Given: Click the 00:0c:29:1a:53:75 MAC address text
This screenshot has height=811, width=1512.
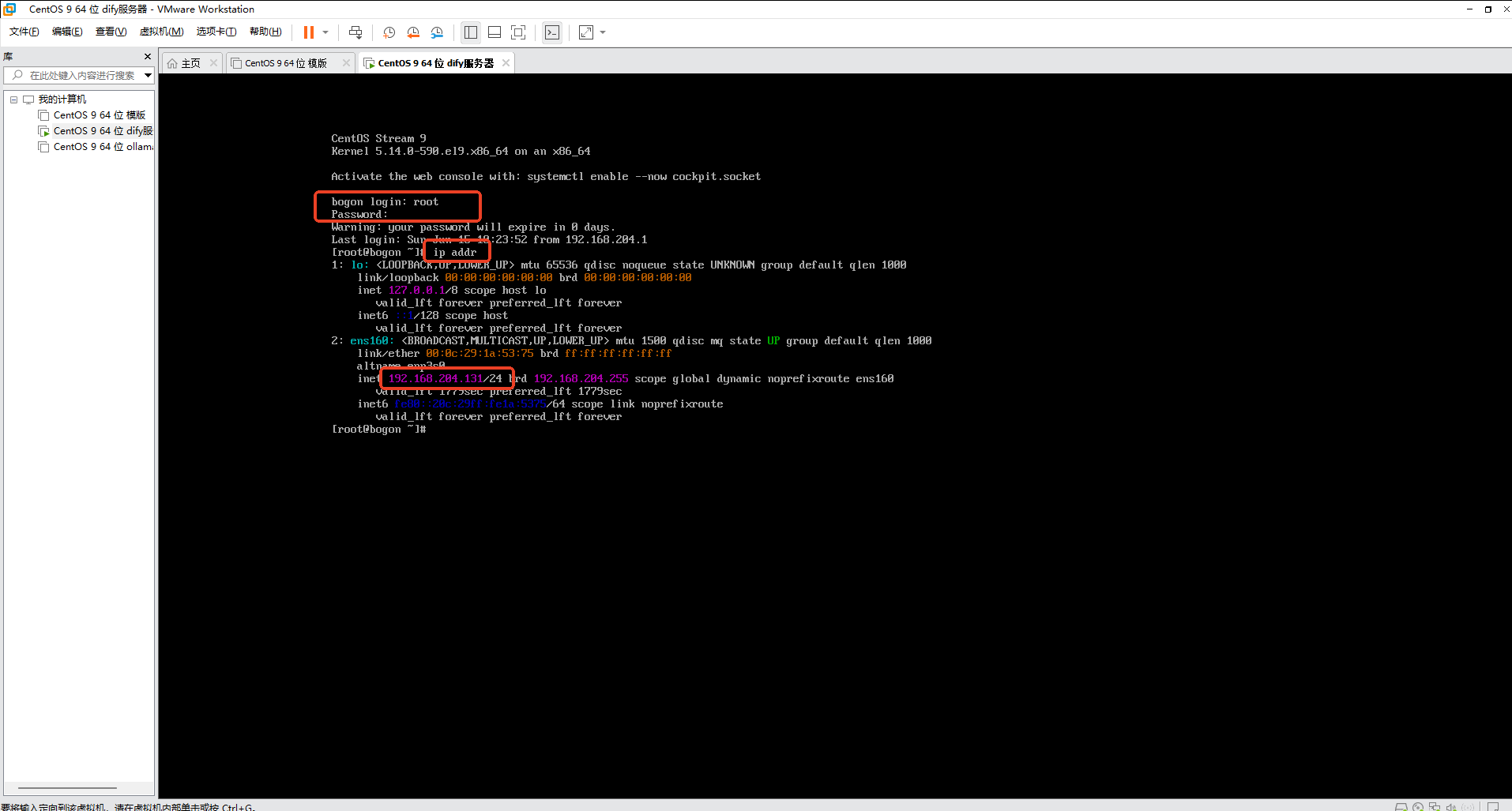Looking at the screenshot, I should tap(480, 354).
